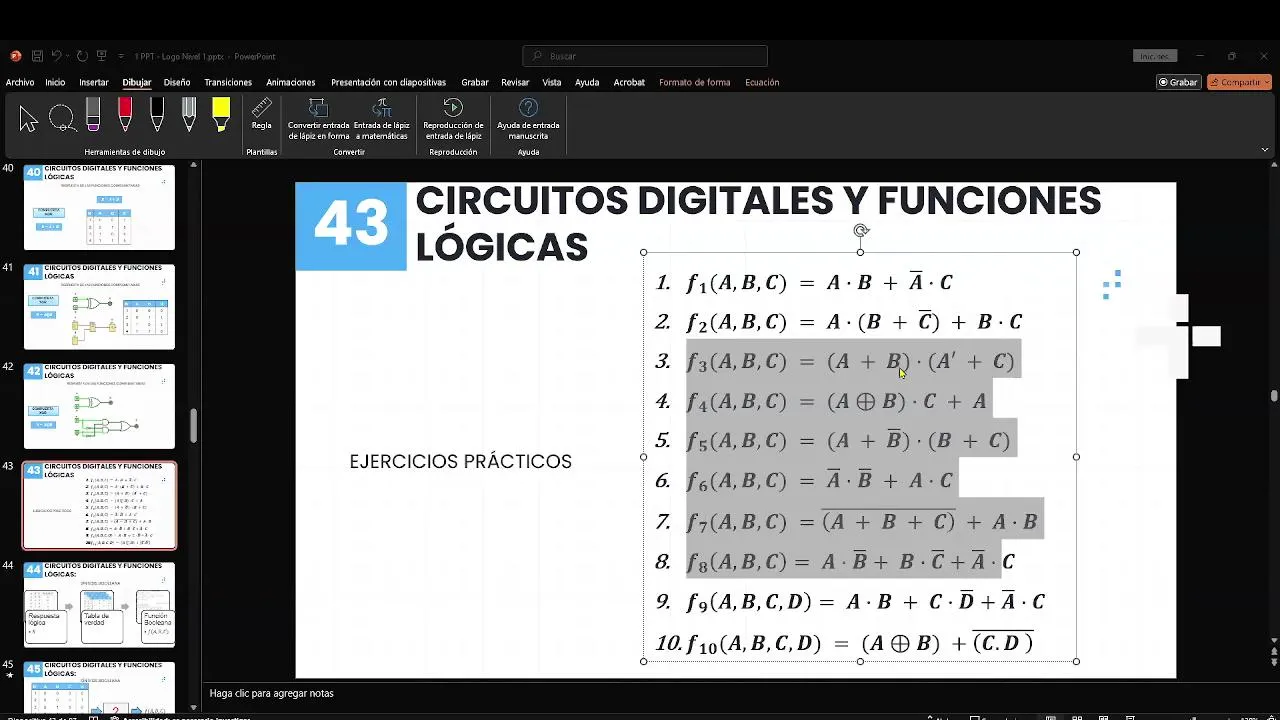Open Ayuda de entrada manuscrita

[528, 119]
